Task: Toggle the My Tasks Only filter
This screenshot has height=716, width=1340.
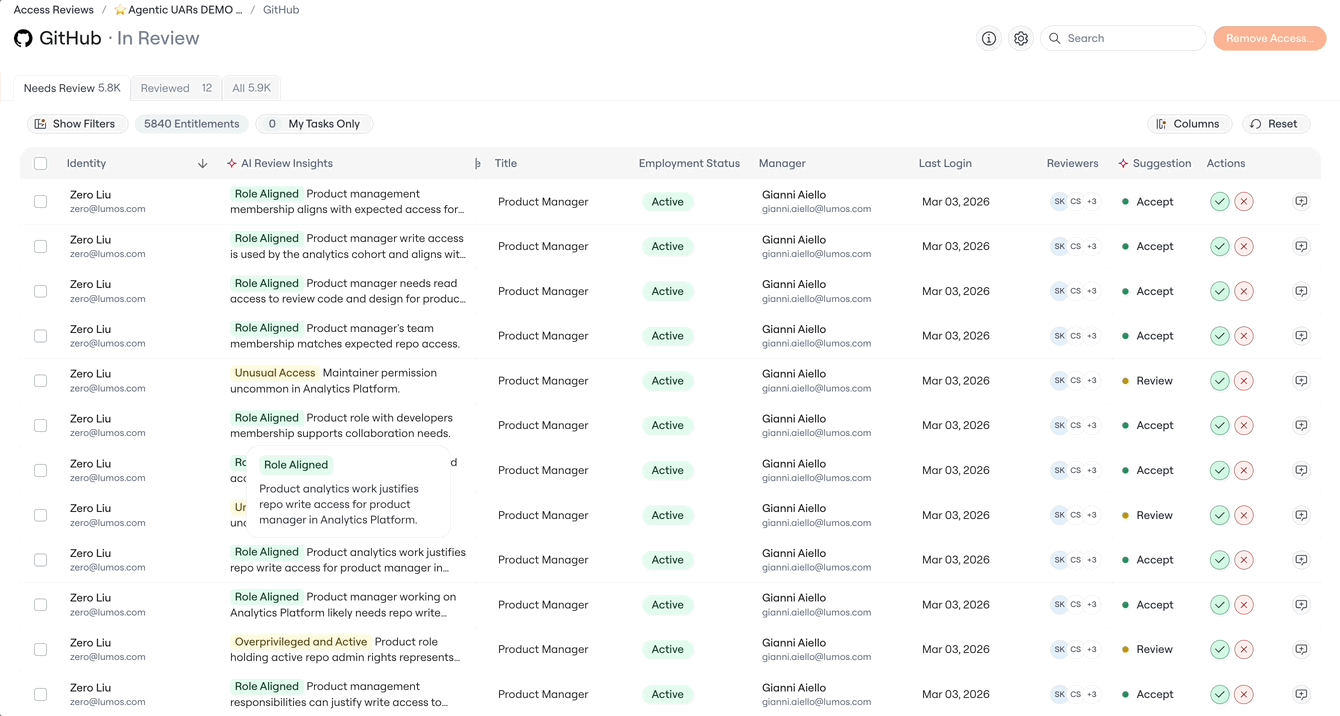Action: [x=314, y=124]
